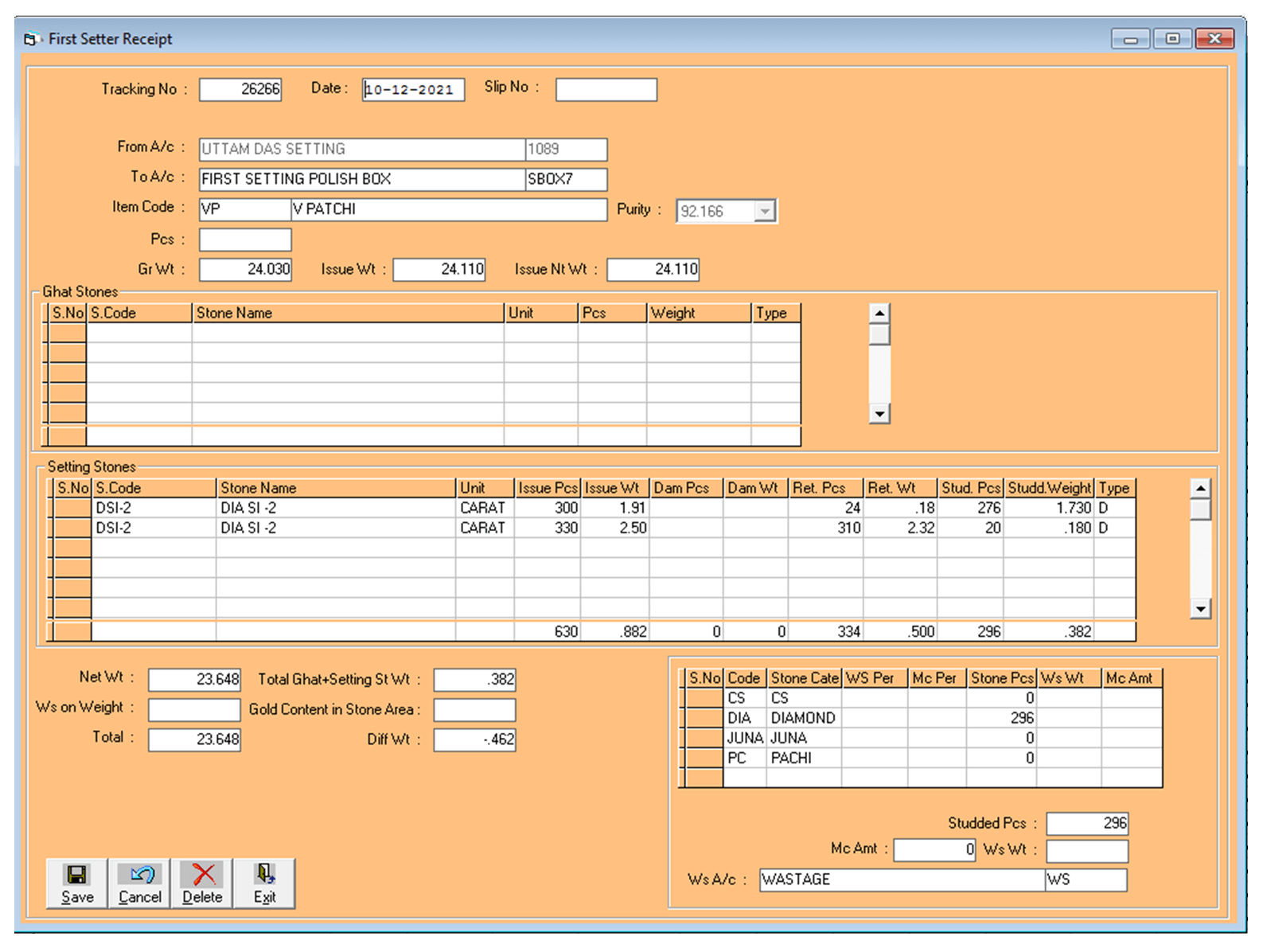Click Stud. Pcs cell 276
The height and width of the screenshot is (952, 1263).
[x=970, y=508]
